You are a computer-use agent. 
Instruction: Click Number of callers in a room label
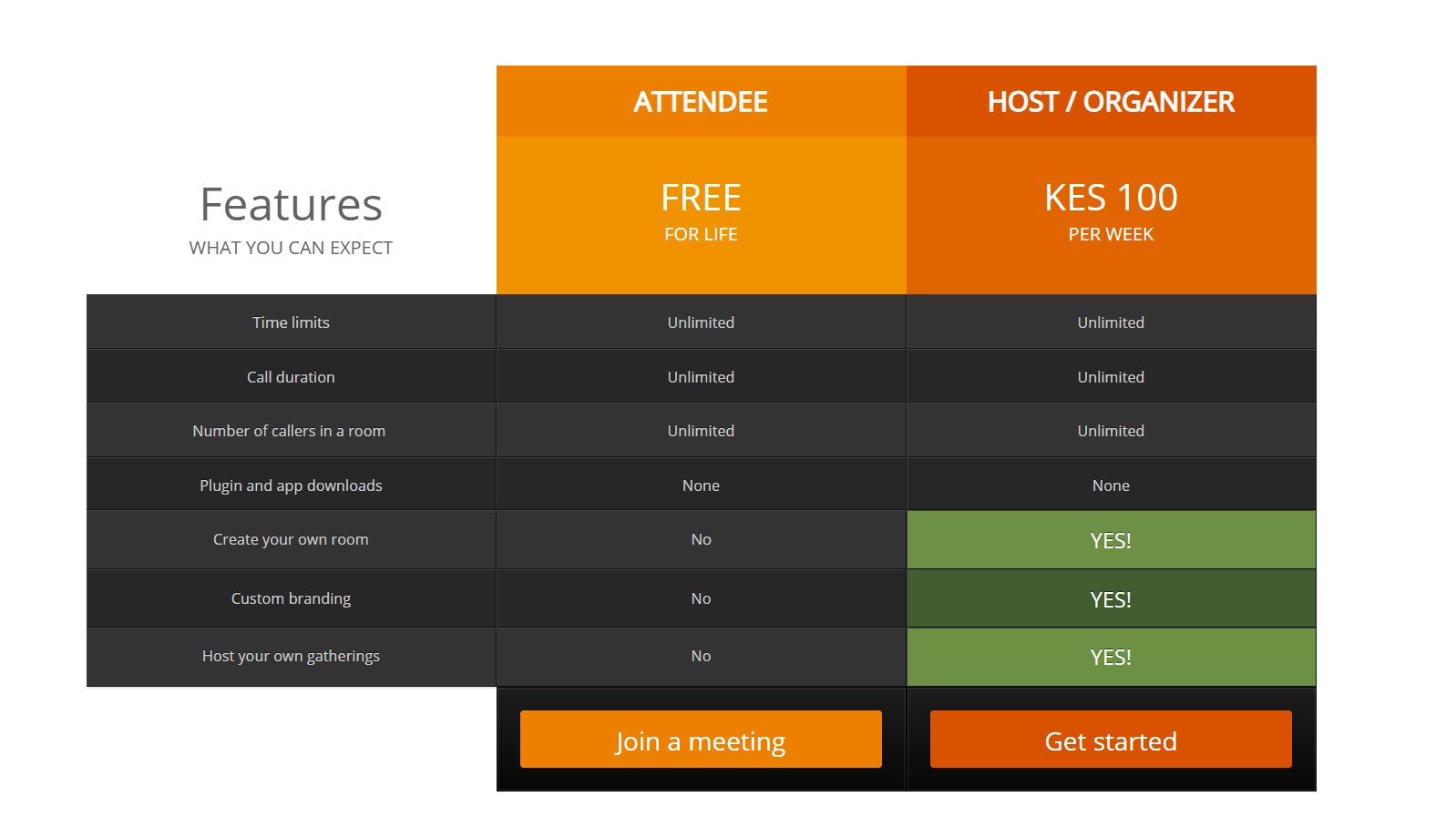coord(289,431)
